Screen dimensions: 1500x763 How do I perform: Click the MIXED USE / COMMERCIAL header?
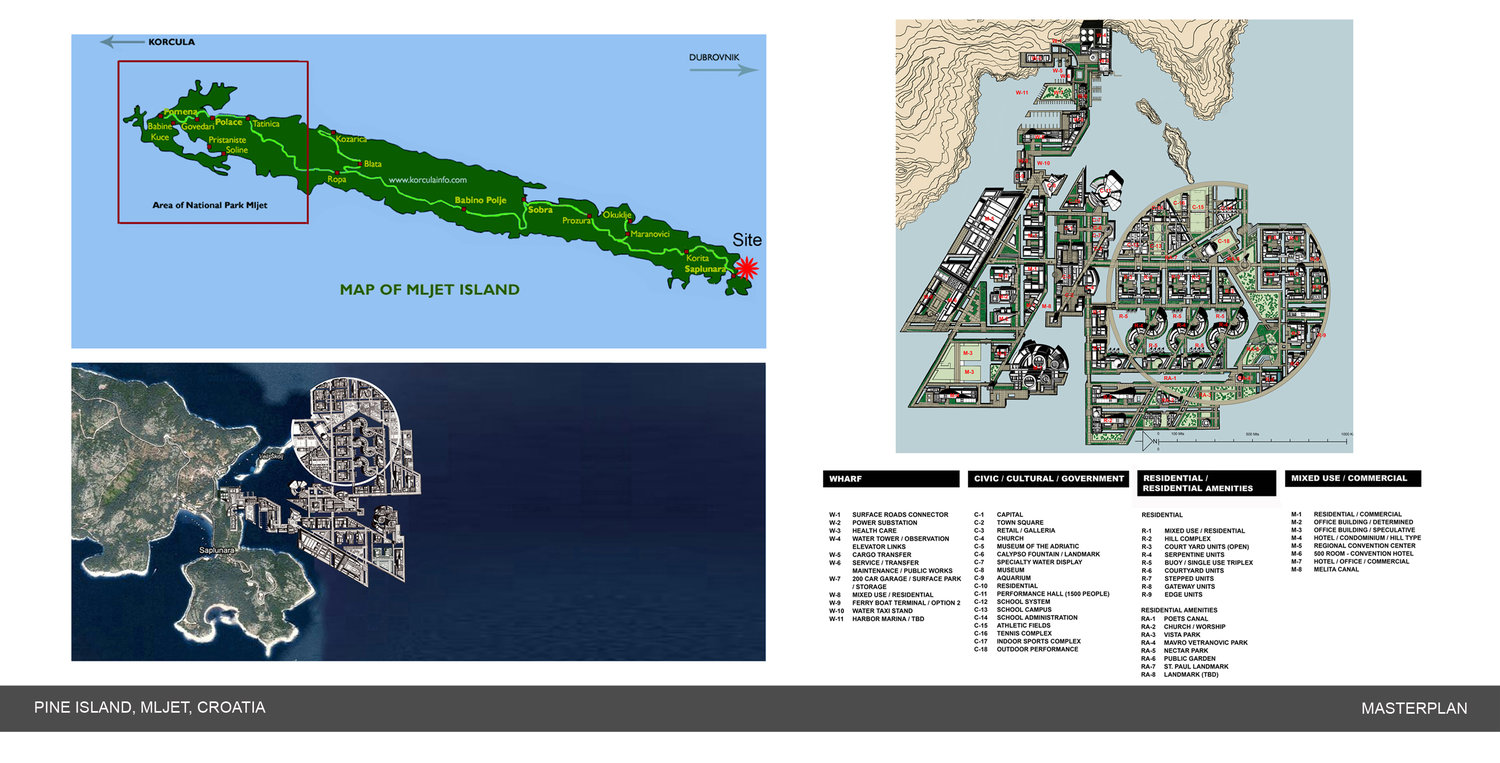1353,479
